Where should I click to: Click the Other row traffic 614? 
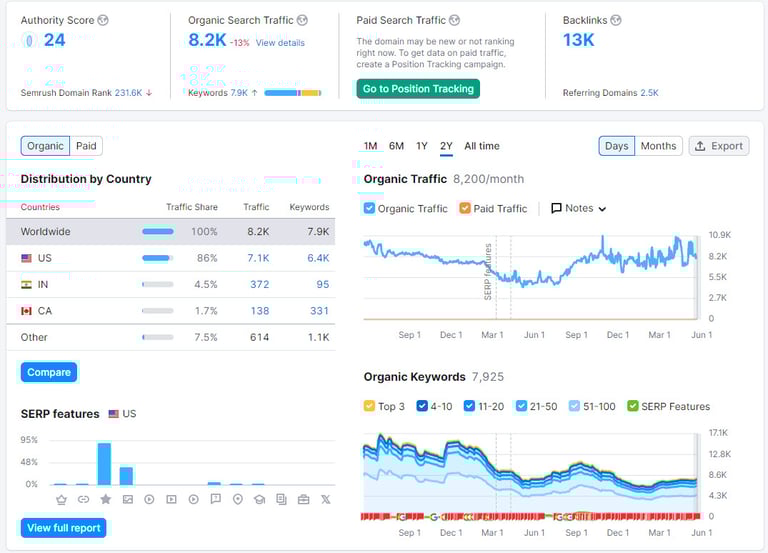pyautogui.click(x=260, y=337)
